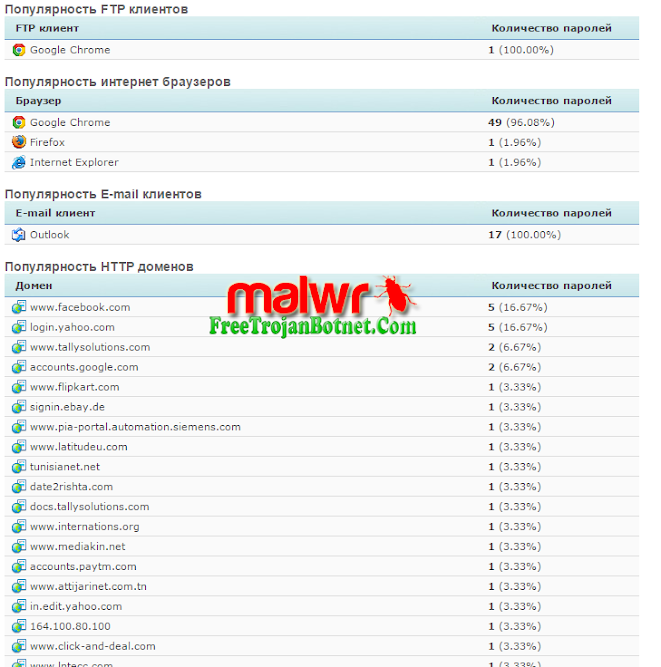The image size is (661, 667).
Task: Select the 164.100.80.100 address text
Action: coord(70,627)
